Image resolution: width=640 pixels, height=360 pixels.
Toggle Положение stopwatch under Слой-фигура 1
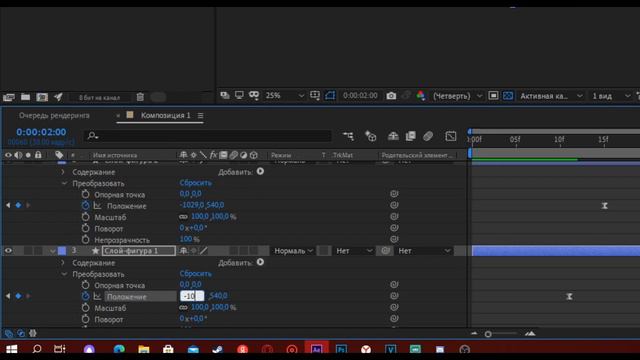tap(85, 296)
